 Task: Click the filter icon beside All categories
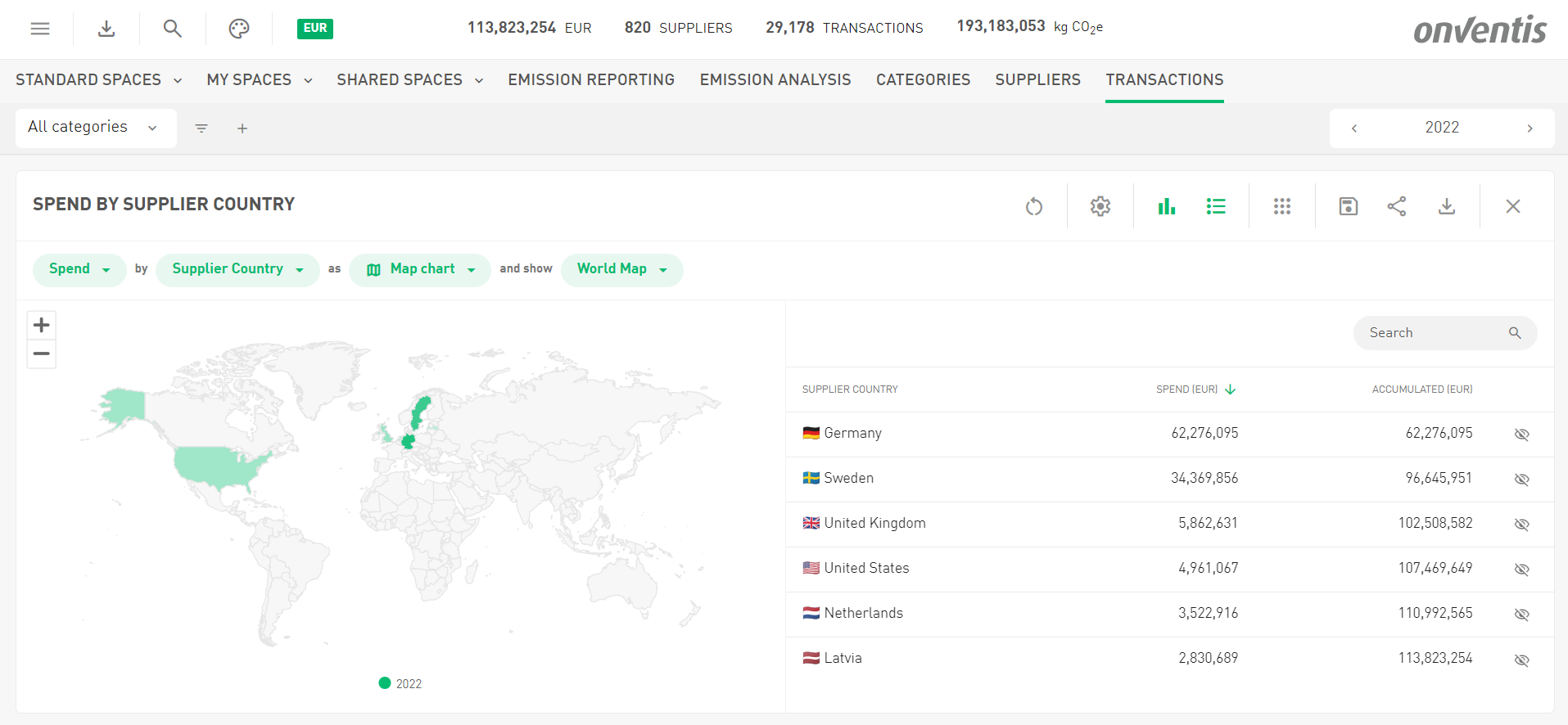click(x=201, y=128)
